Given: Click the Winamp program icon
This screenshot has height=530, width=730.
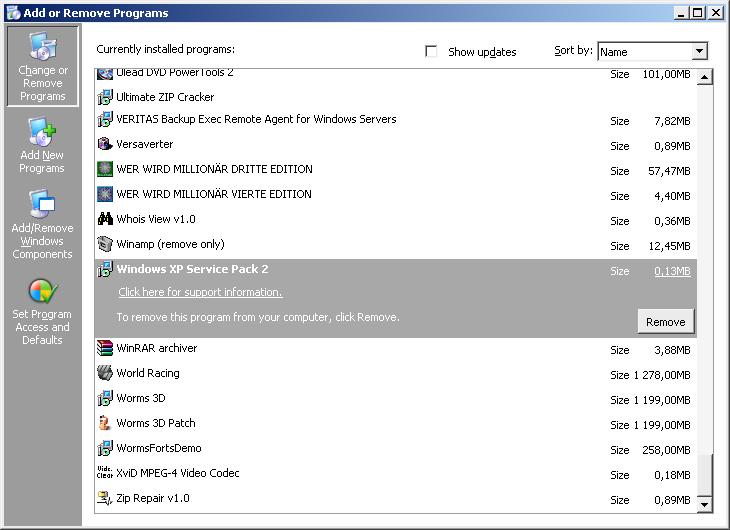Looking at the screenshot, I should click(105, 244).
